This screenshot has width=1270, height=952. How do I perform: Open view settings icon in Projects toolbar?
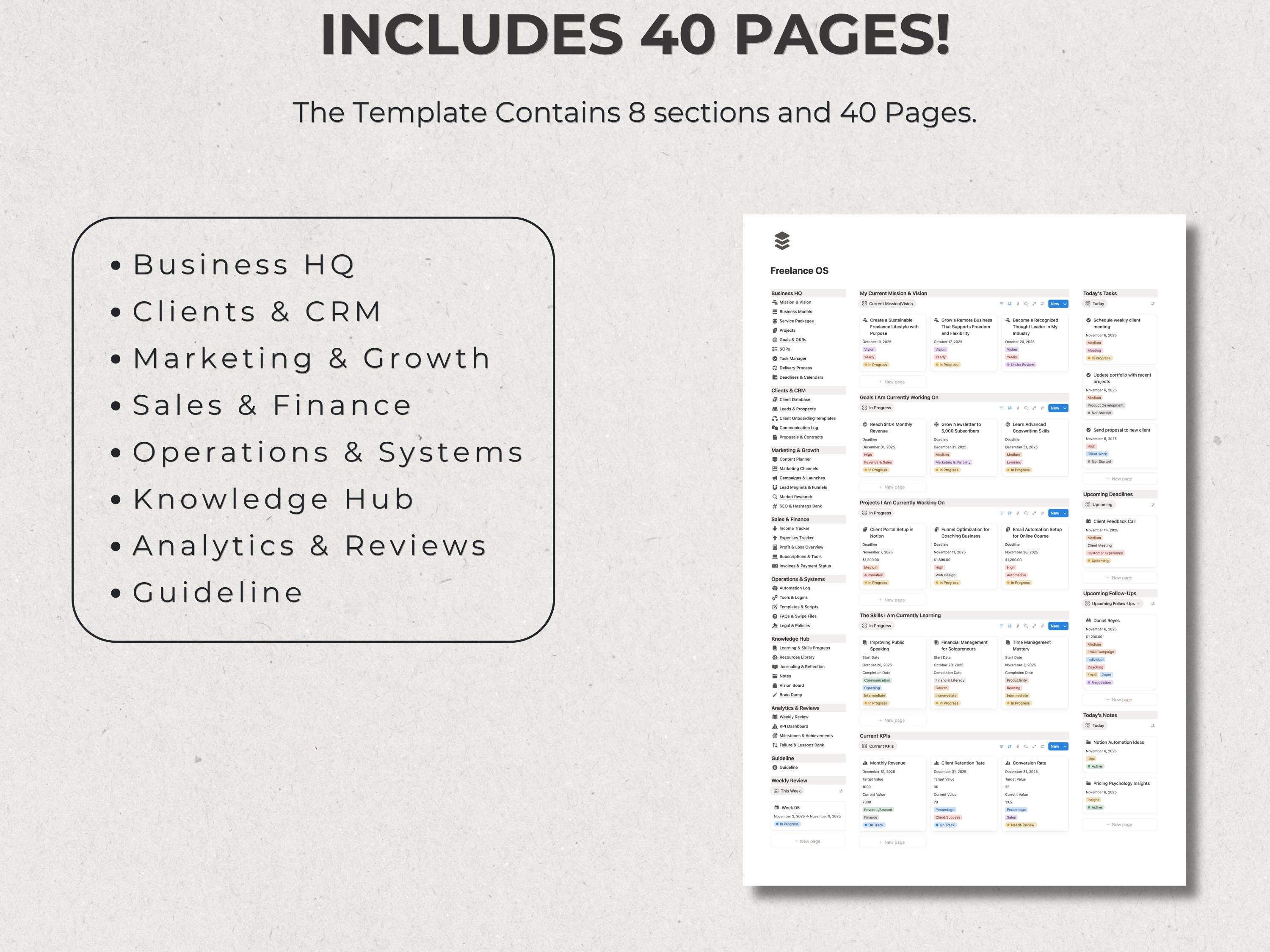click(x=1042, y=513)
